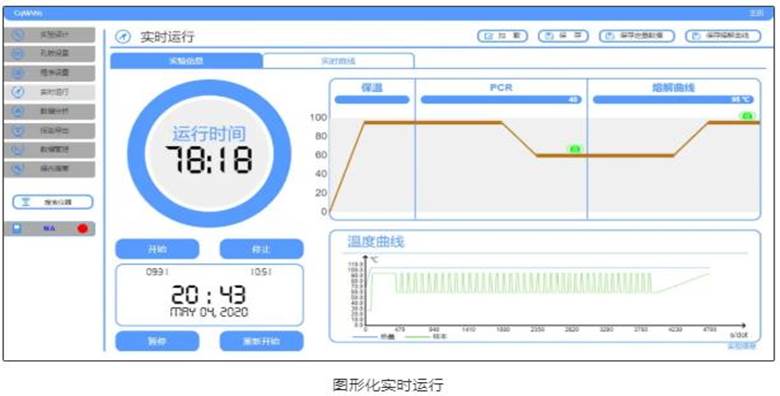Click the red status indicator dot
The image size is (780, 396).
pos(83,229)
